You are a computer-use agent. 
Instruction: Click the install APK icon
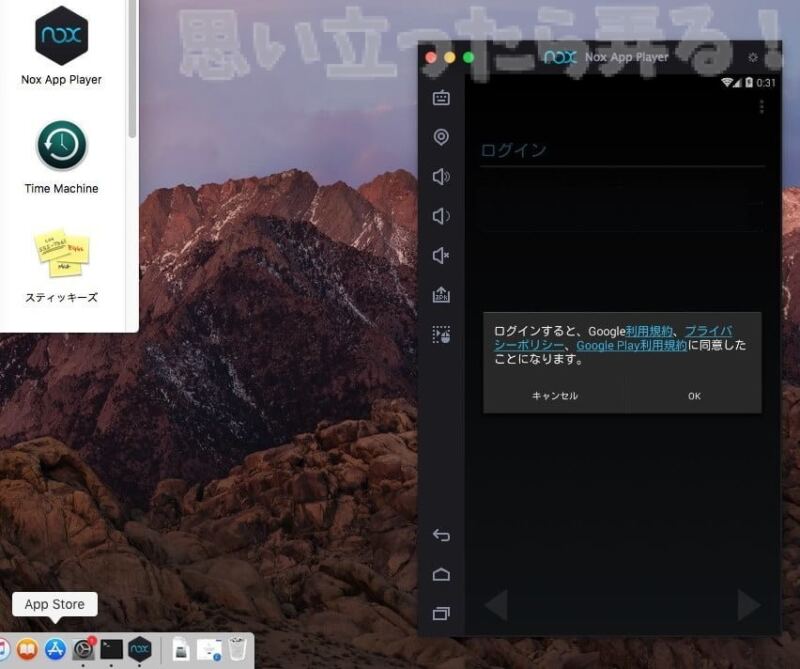[441, 294]
